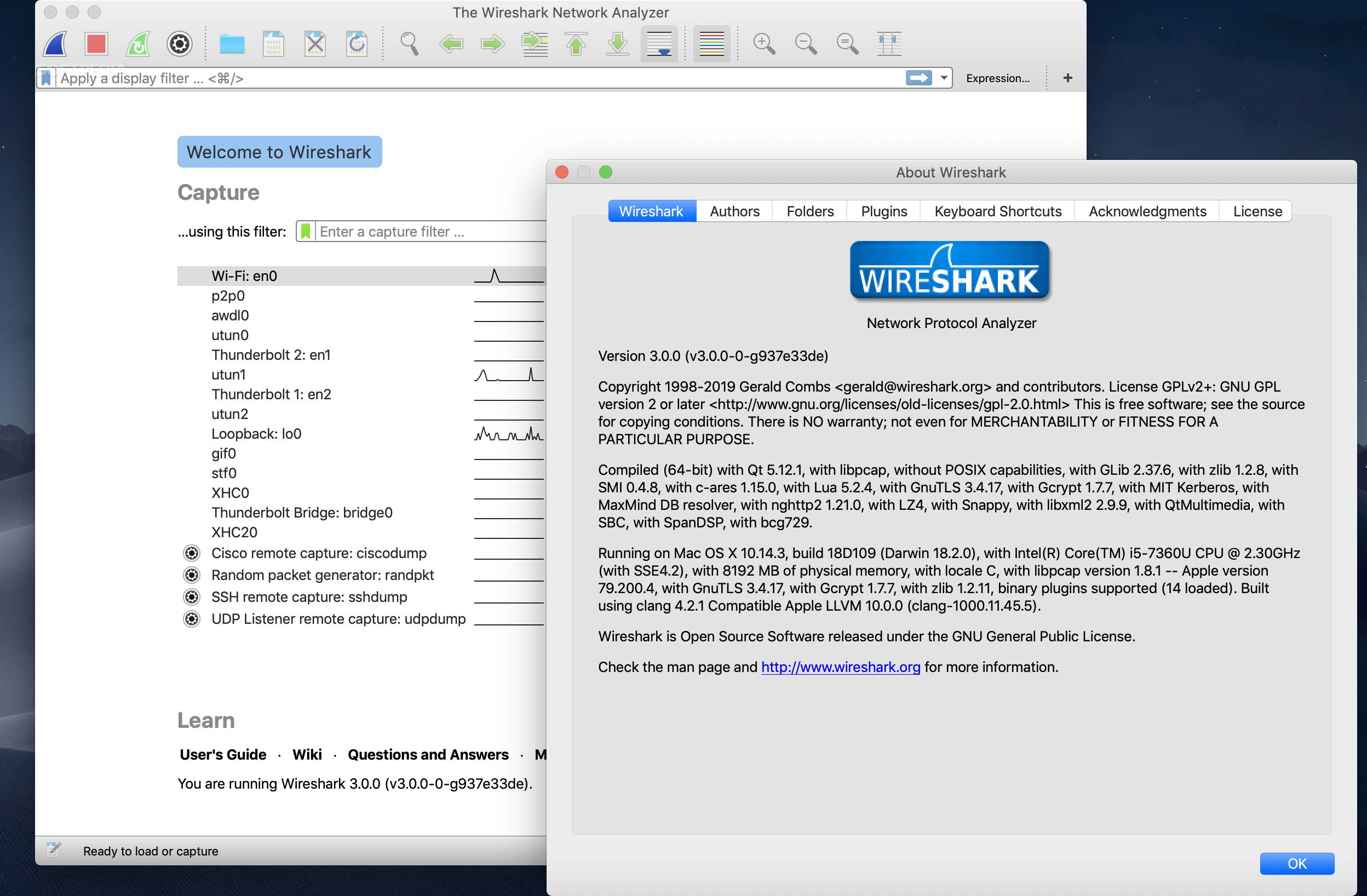Go back in packet history arrow

451,44
